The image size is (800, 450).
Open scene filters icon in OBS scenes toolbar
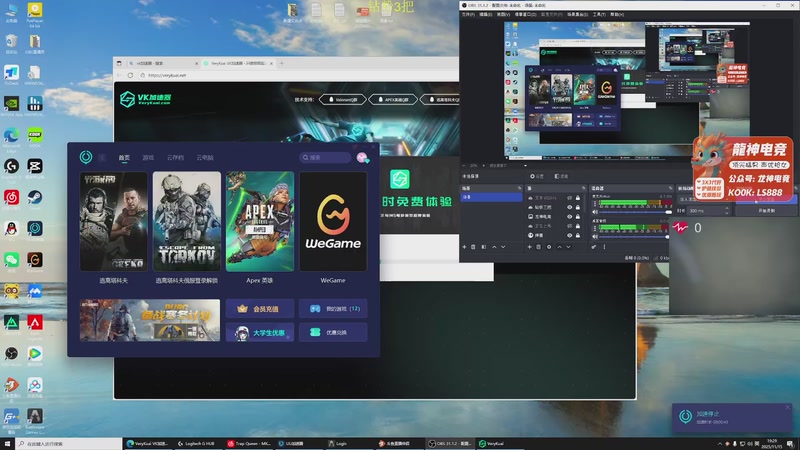click(484, 247)
